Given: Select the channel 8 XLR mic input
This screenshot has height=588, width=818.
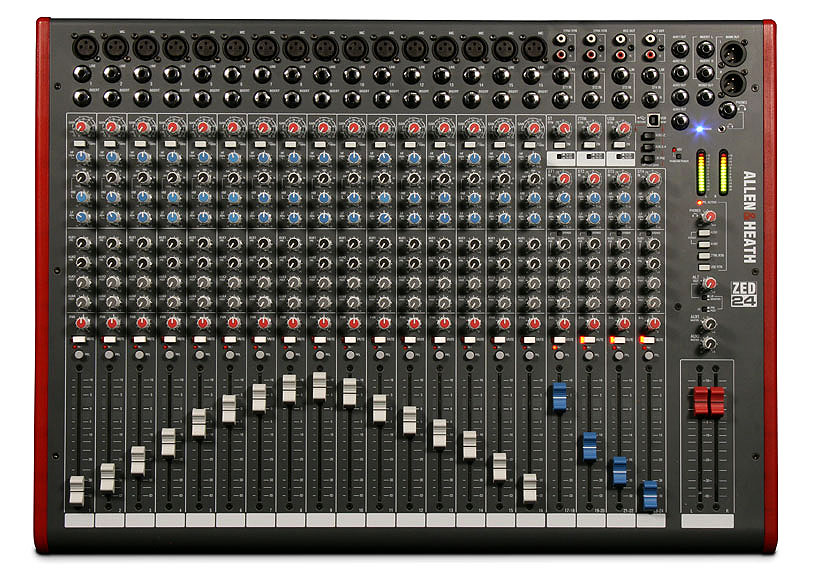Looking at the screenshot, I should [296, 49].
